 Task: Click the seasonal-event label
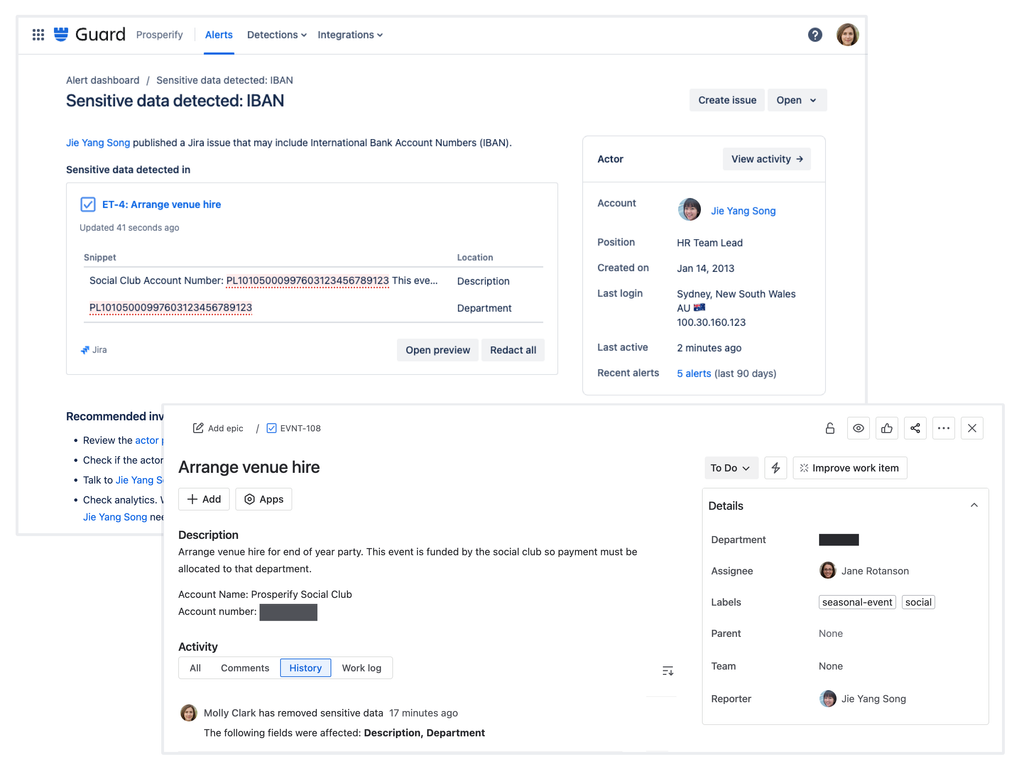[857, 602]
